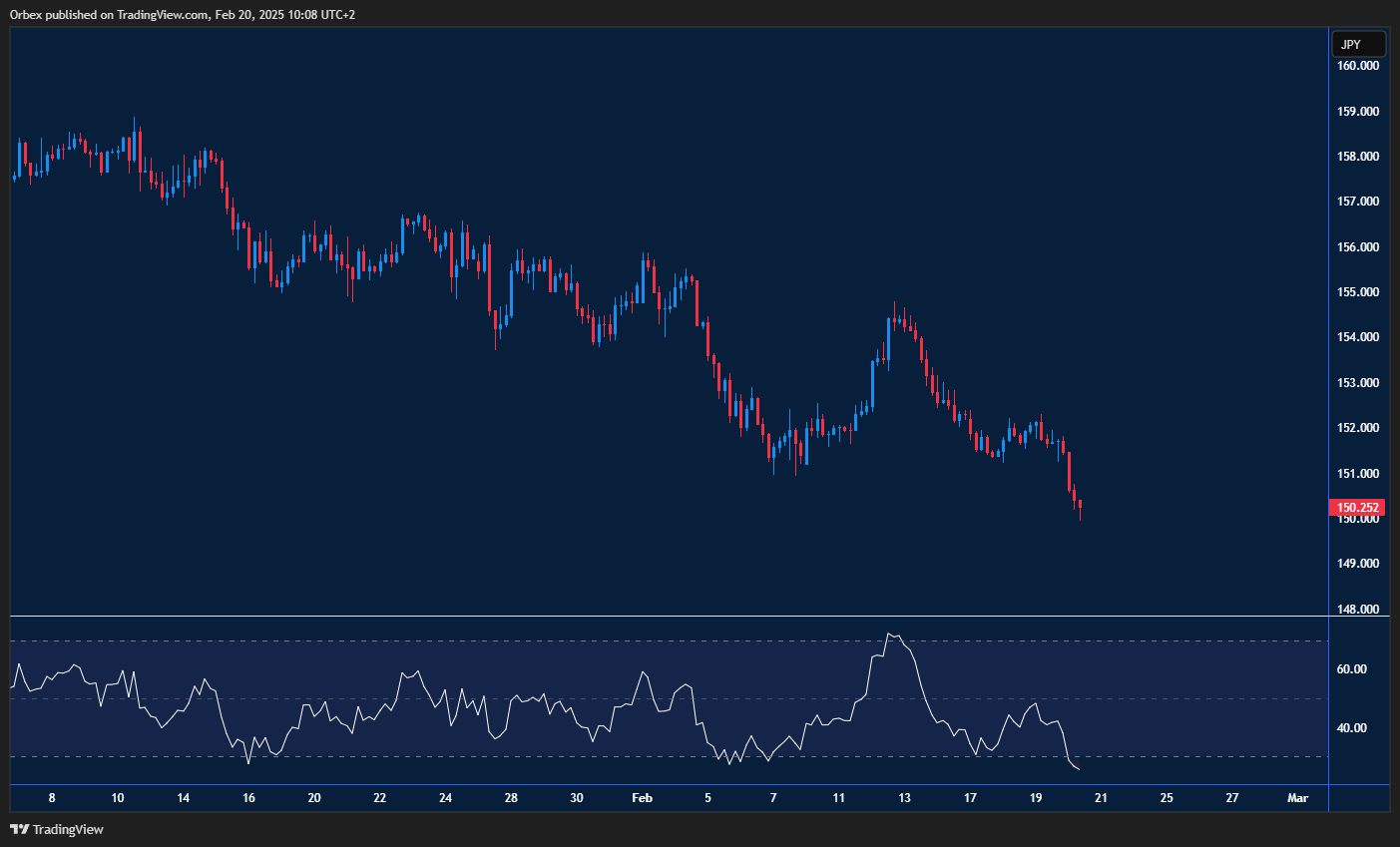Select the tall green candle near February 13
Viewport: 1400px width, 847px height.
pos(888,339)
